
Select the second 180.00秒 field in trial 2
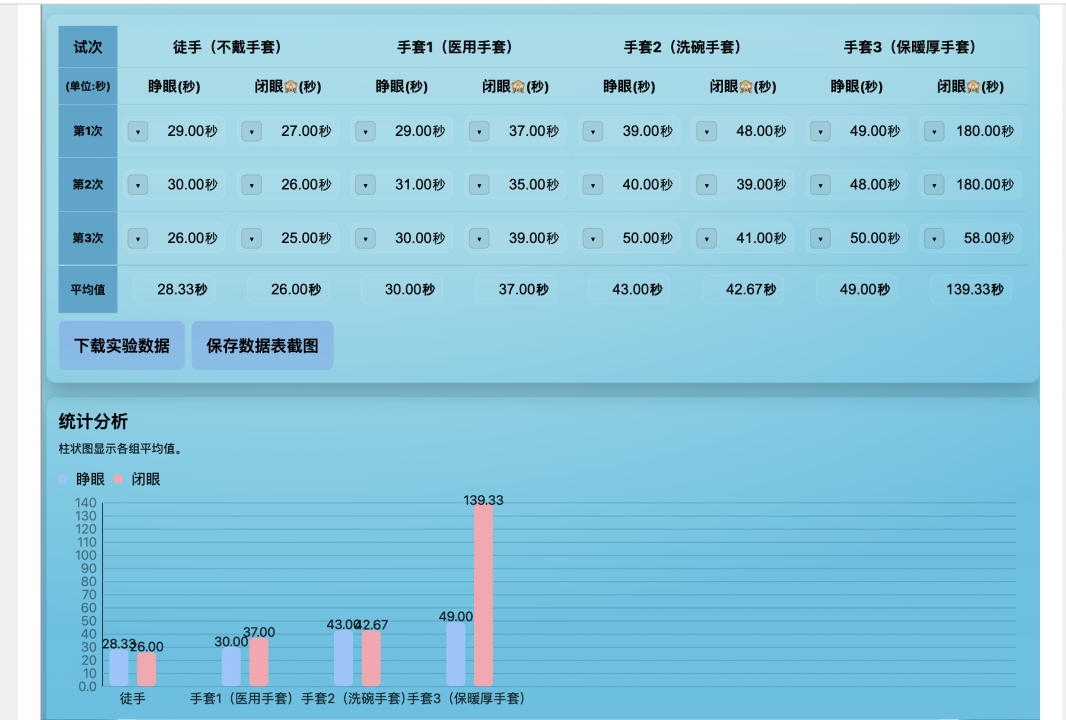[984, 185]
